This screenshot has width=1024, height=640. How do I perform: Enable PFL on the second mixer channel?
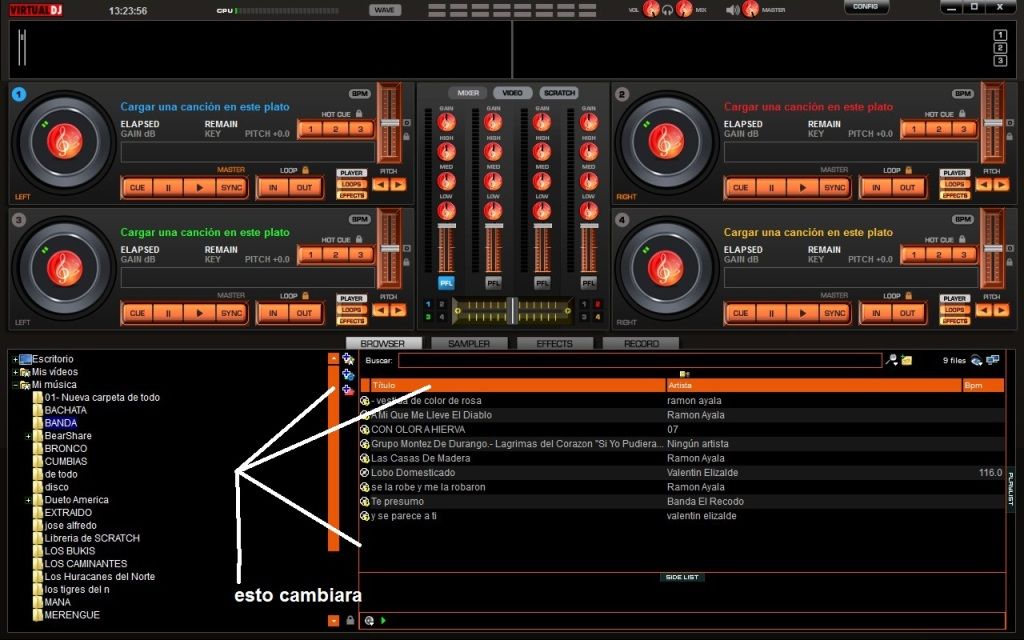pos(493,283)
